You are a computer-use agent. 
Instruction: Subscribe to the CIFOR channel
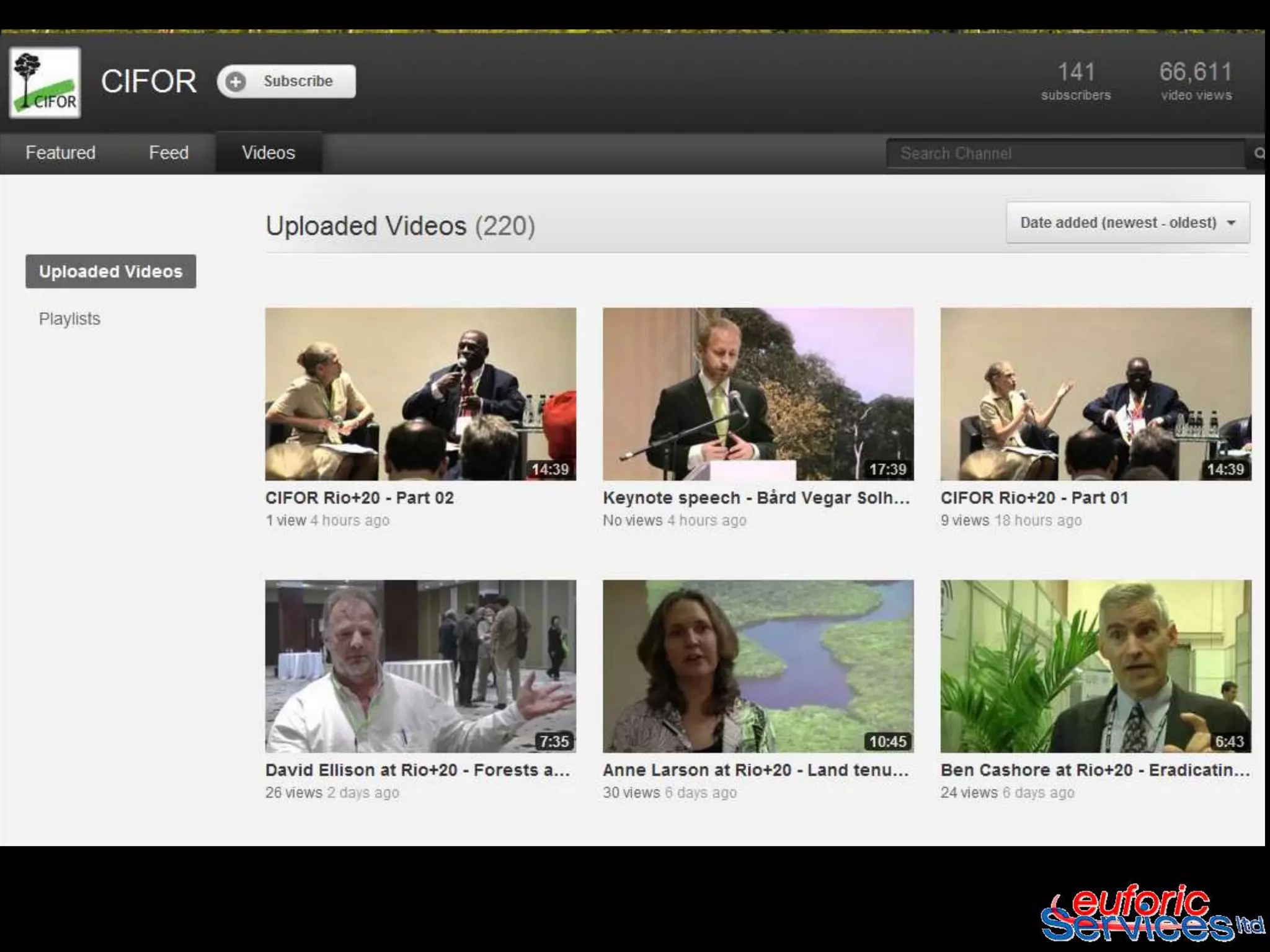coord(298,81)
